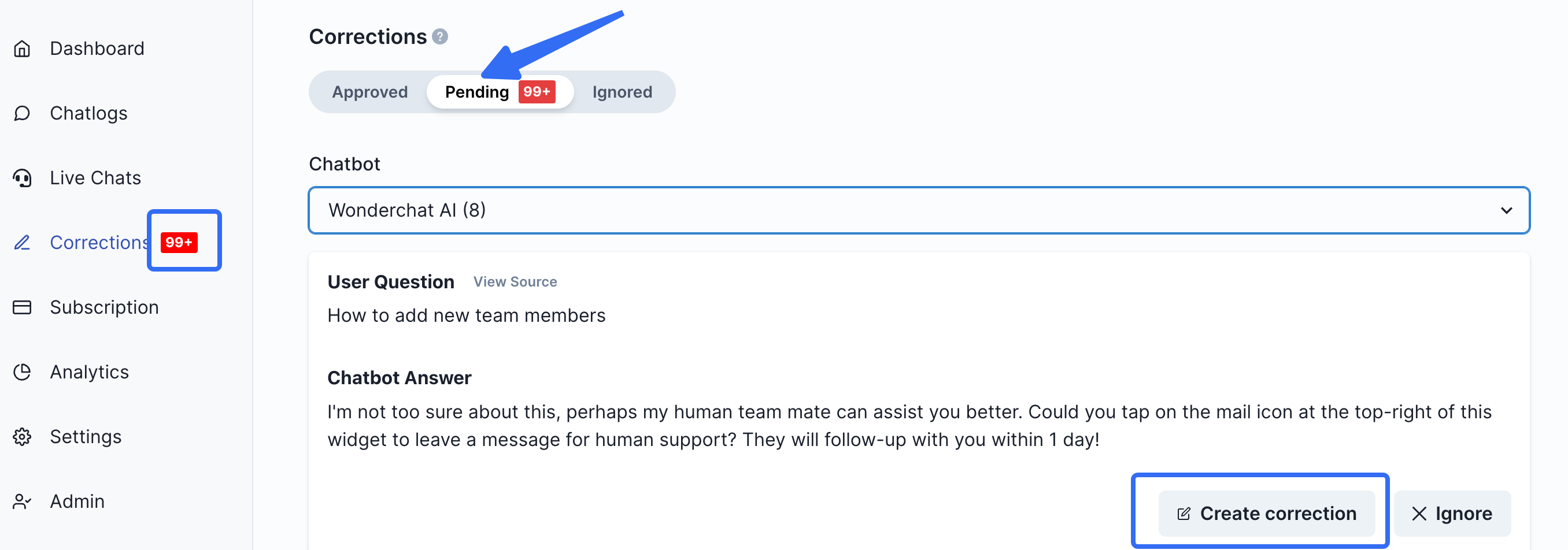The width and height of the screenshot is (1568, 550).
Task: Click the Live Chats headset icon
Action: (22, 178)
